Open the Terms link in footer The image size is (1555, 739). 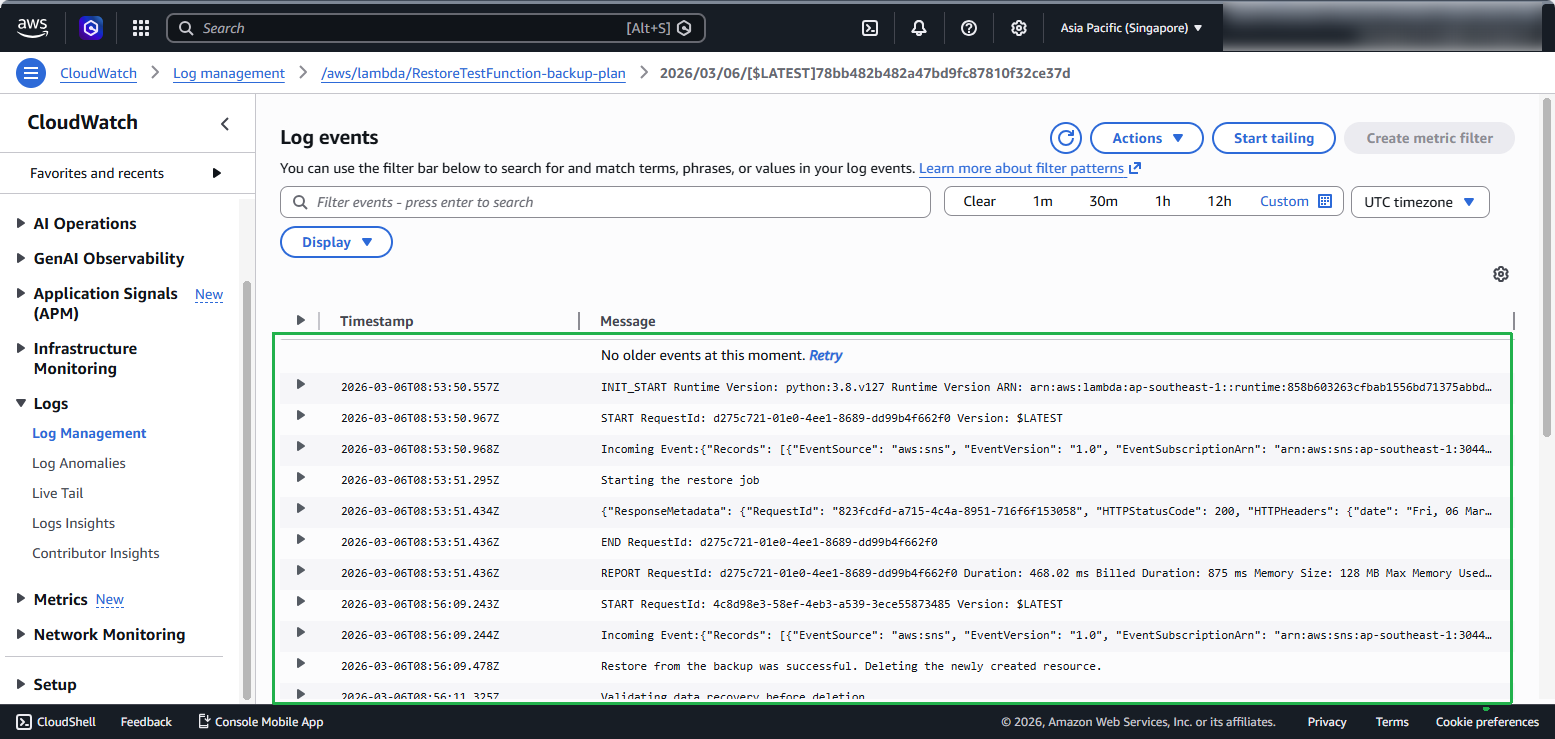pos(1392,721)
